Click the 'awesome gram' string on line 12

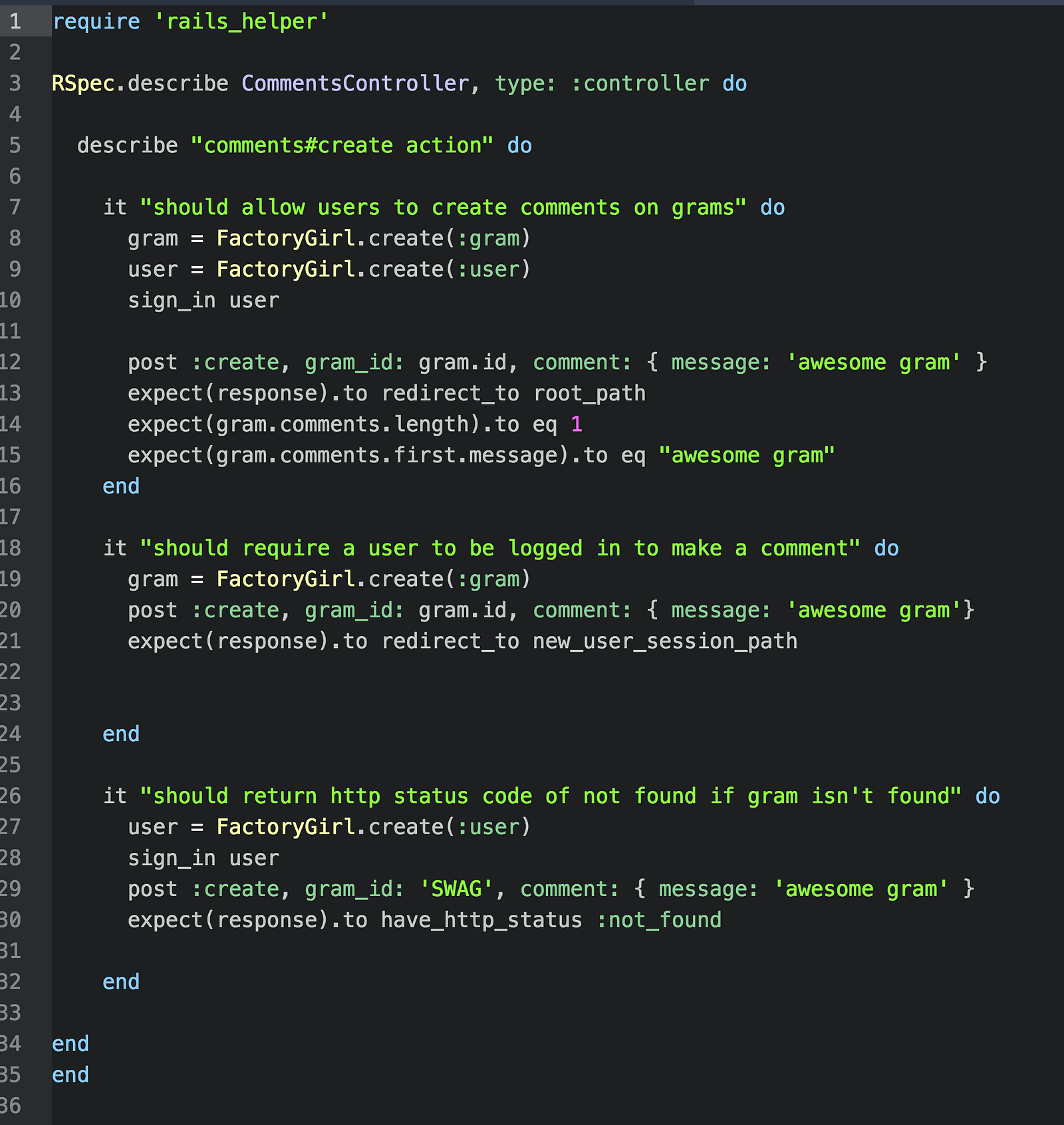[x=874, y=363]
